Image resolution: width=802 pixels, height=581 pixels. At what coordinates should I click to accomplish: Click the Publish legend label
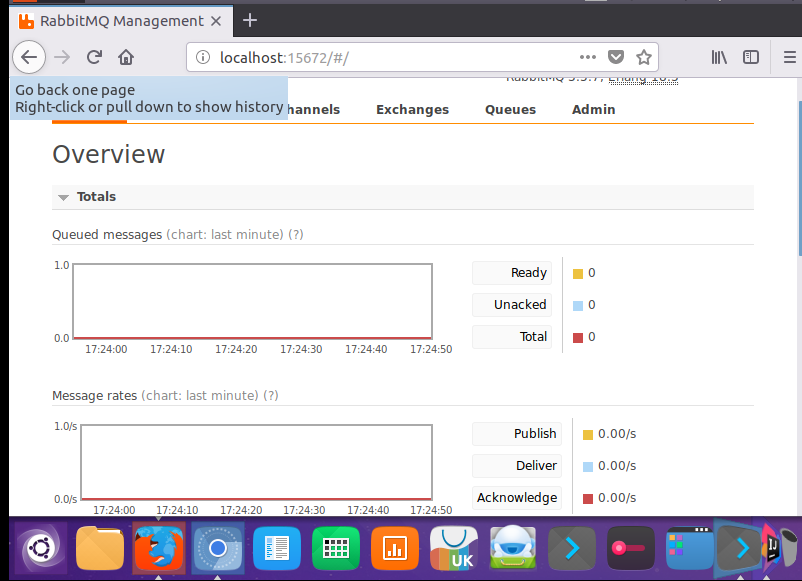pos(517,434)
